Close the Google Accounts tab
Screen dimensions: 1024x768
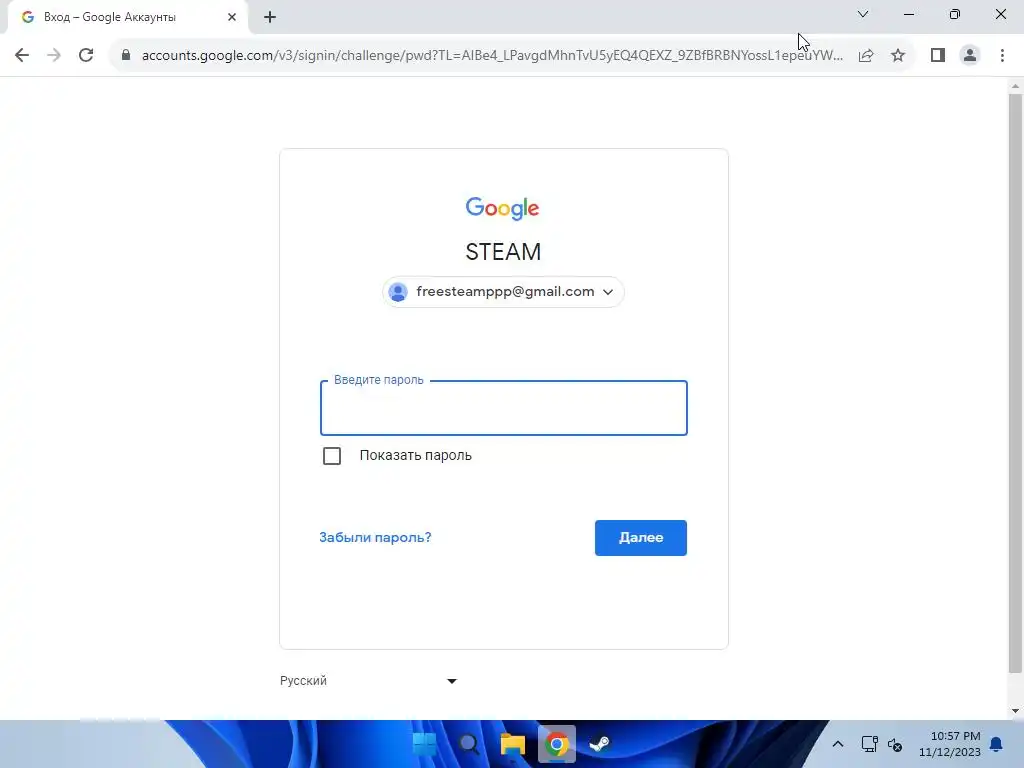coord(232,17)
